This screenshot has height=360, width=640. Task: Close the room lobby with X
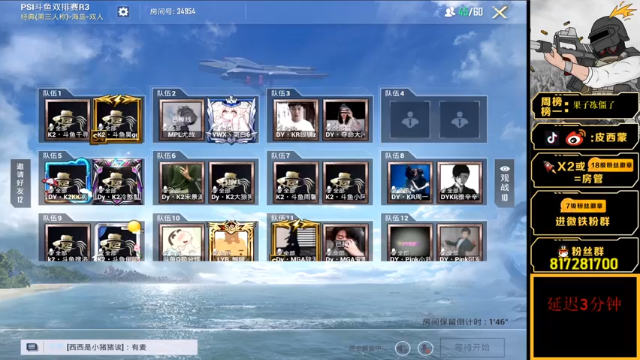point(500,12)
